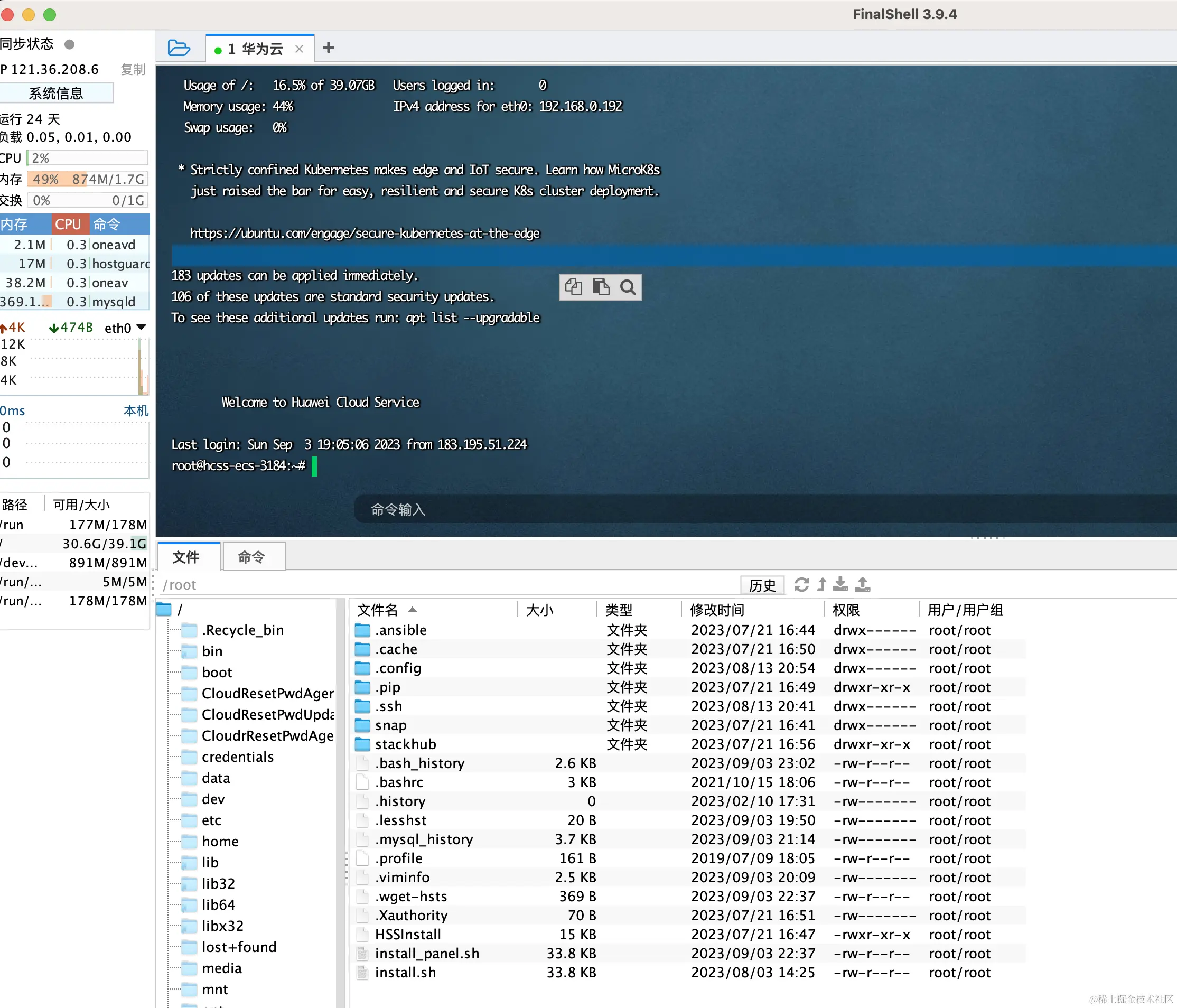
Task: Open terminal search magnifier icon
Action: [x=628, y=287]
